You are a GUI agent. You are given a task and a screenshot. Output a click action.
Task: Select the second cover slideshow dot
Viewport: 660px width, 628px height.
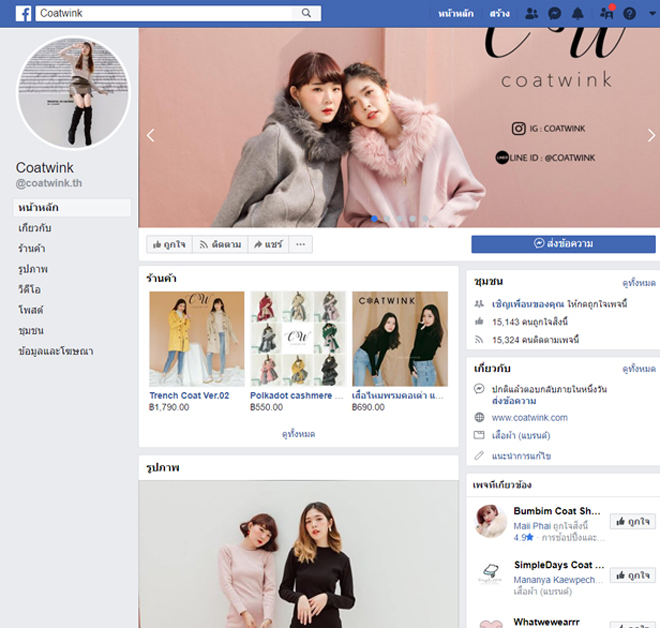(387, 218)
